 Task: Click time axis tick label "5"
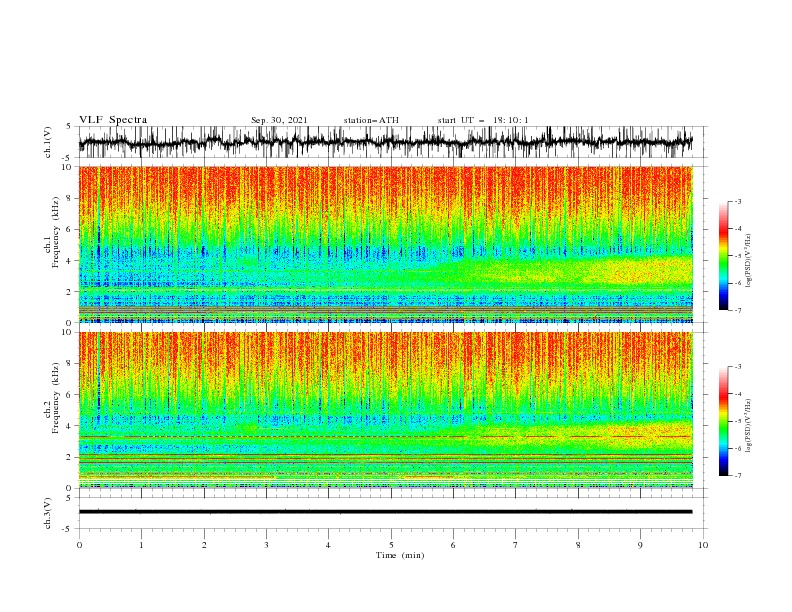tap(391, 545)
